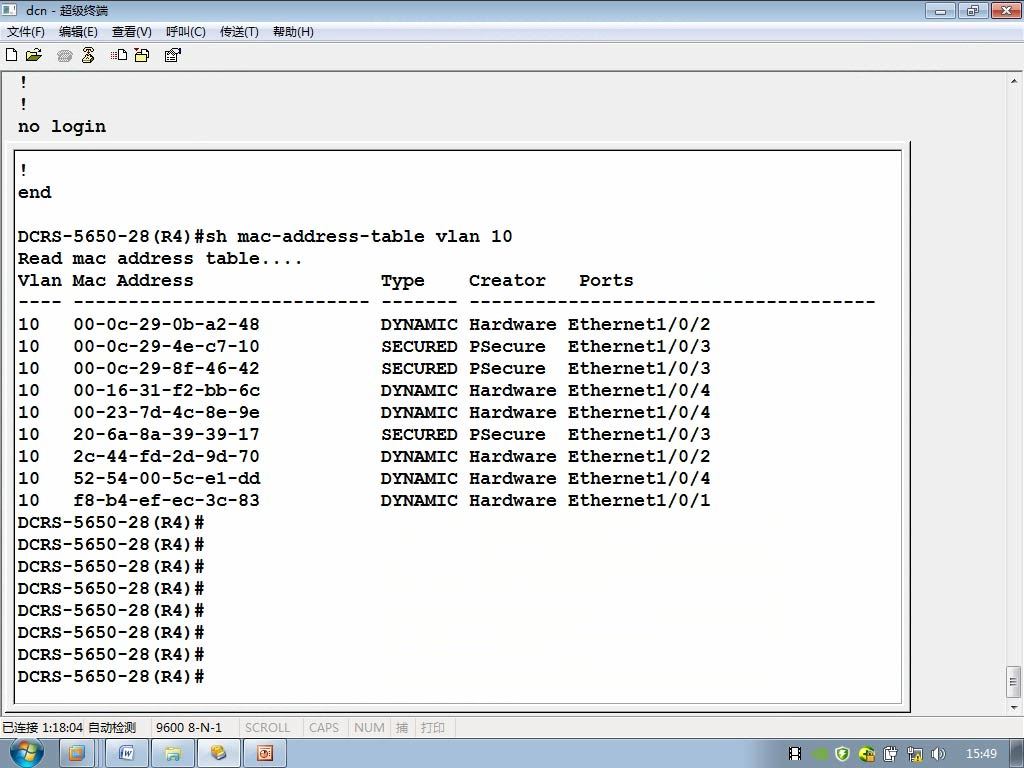The height and width of the screenshot is (768, 1024).
Task: Click the volume speaker tray icon
Action: coord(938,754)
